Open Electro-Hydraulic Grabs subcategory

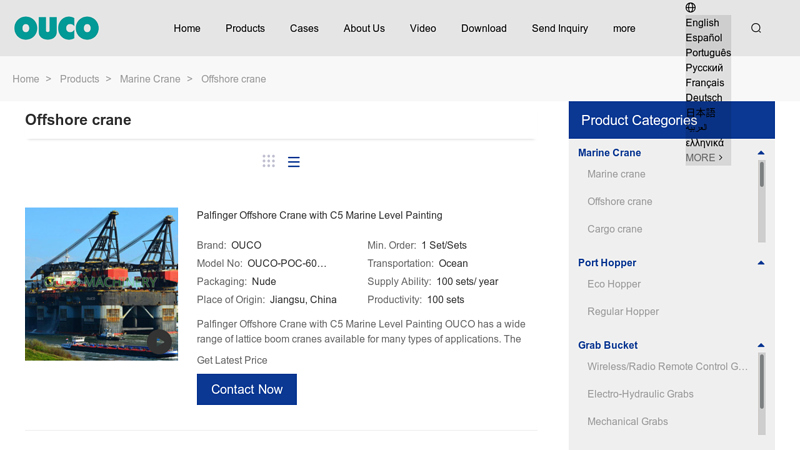[x=640, y=394]
